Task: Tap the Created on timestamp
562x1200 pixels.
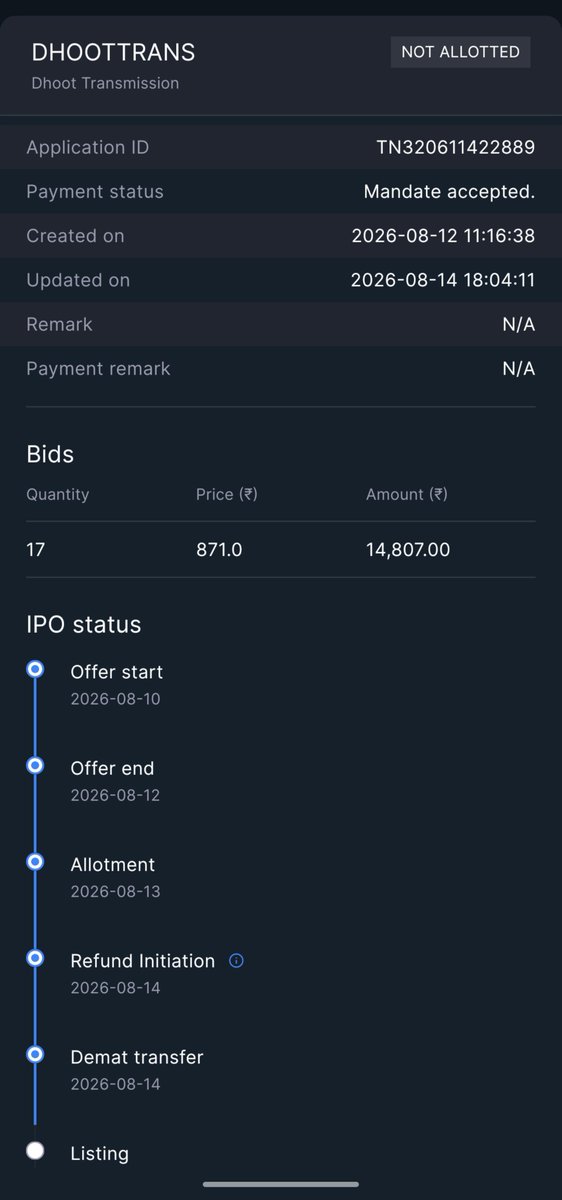Action: tap(443, 236)
